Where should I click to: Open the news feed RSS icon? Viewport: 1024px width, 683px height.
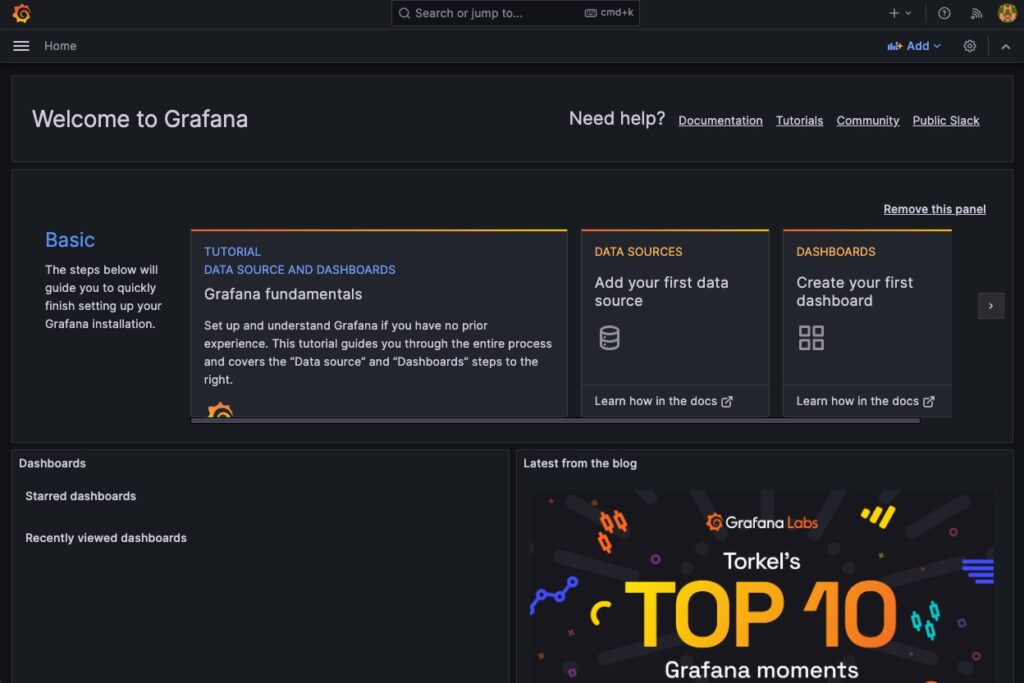tap(976, 13)
